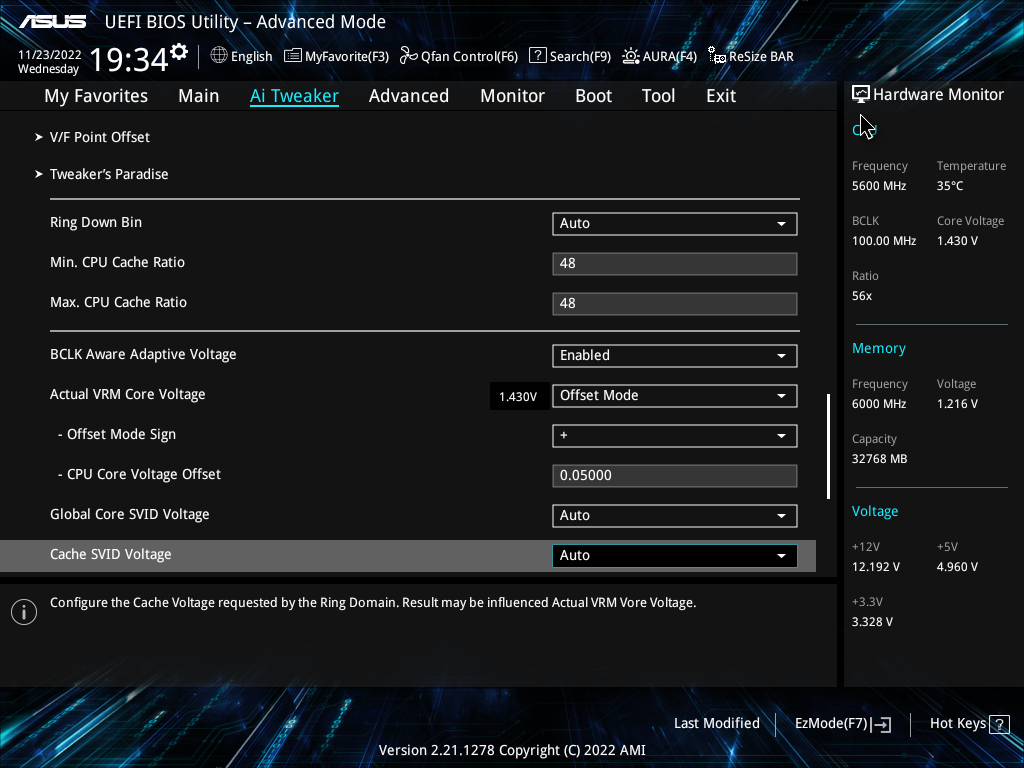The height and width of the screenshot is (768, 1024).
Task: Switch to My Favorites tab
Action: [x=96, y=96]
